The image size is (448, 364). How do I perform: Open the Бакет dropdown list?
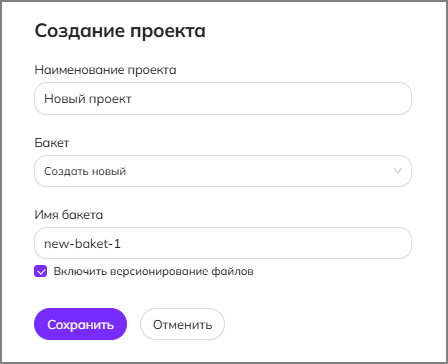coord(223,171)
